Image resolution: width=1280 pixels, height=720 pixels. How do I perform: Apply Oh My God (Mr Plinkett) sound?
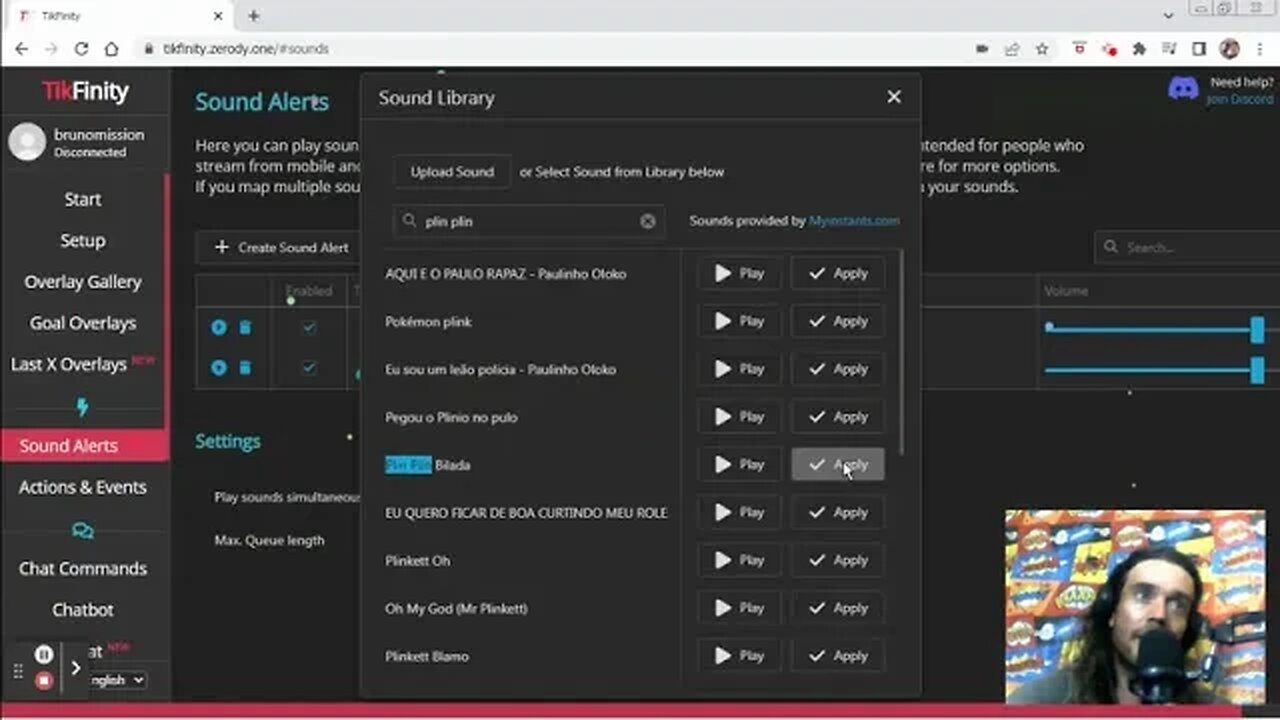pos(838,608)
